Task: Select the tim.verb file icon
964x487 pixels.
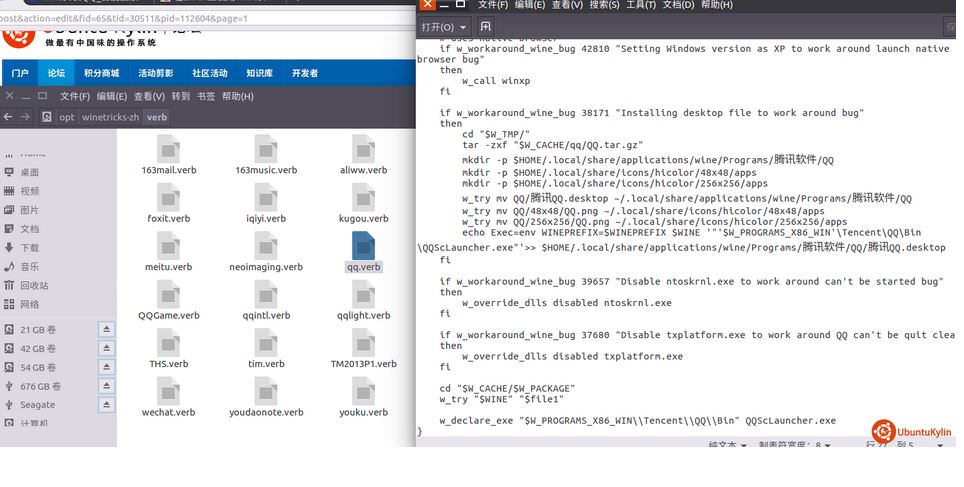Action: (x=266, y=344)
